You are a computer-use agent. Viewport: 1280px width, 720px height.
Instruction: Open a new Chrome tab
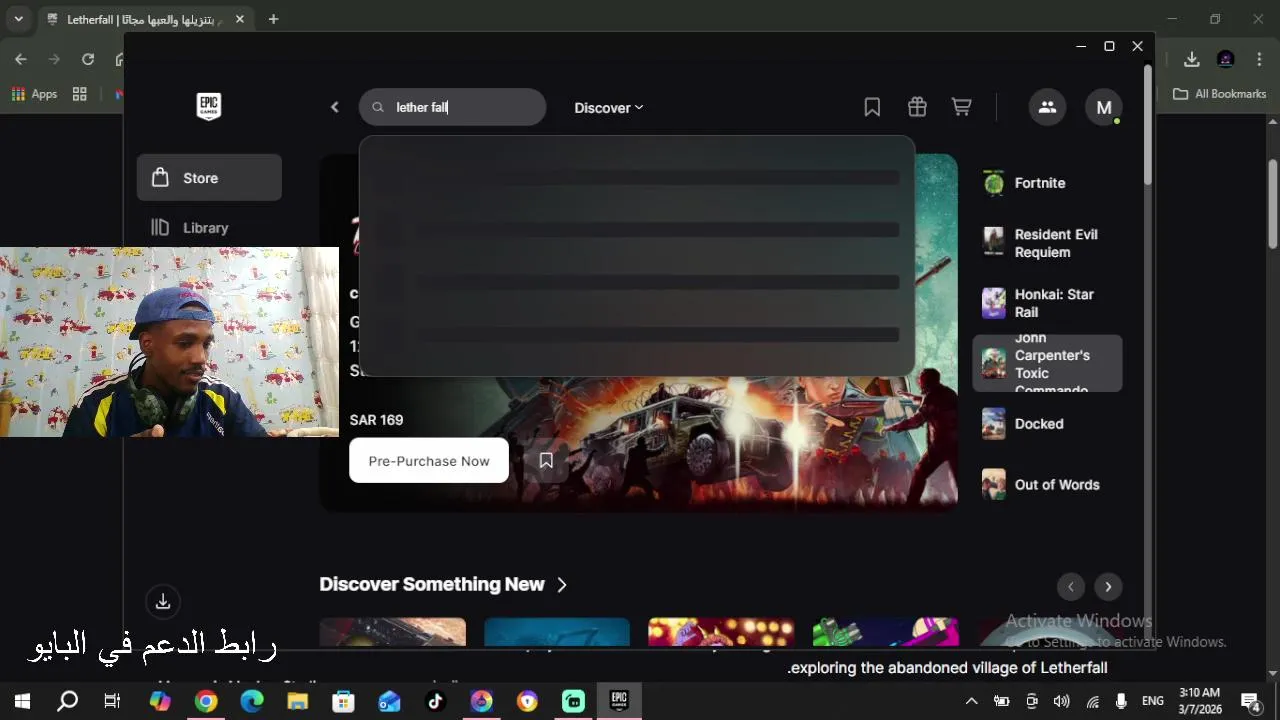(x=273, y=19)
